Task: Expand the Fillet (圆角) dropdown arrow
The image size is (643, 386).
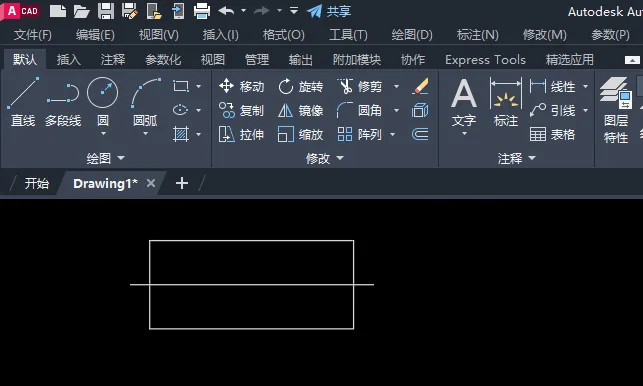Action: click(396, 110)
